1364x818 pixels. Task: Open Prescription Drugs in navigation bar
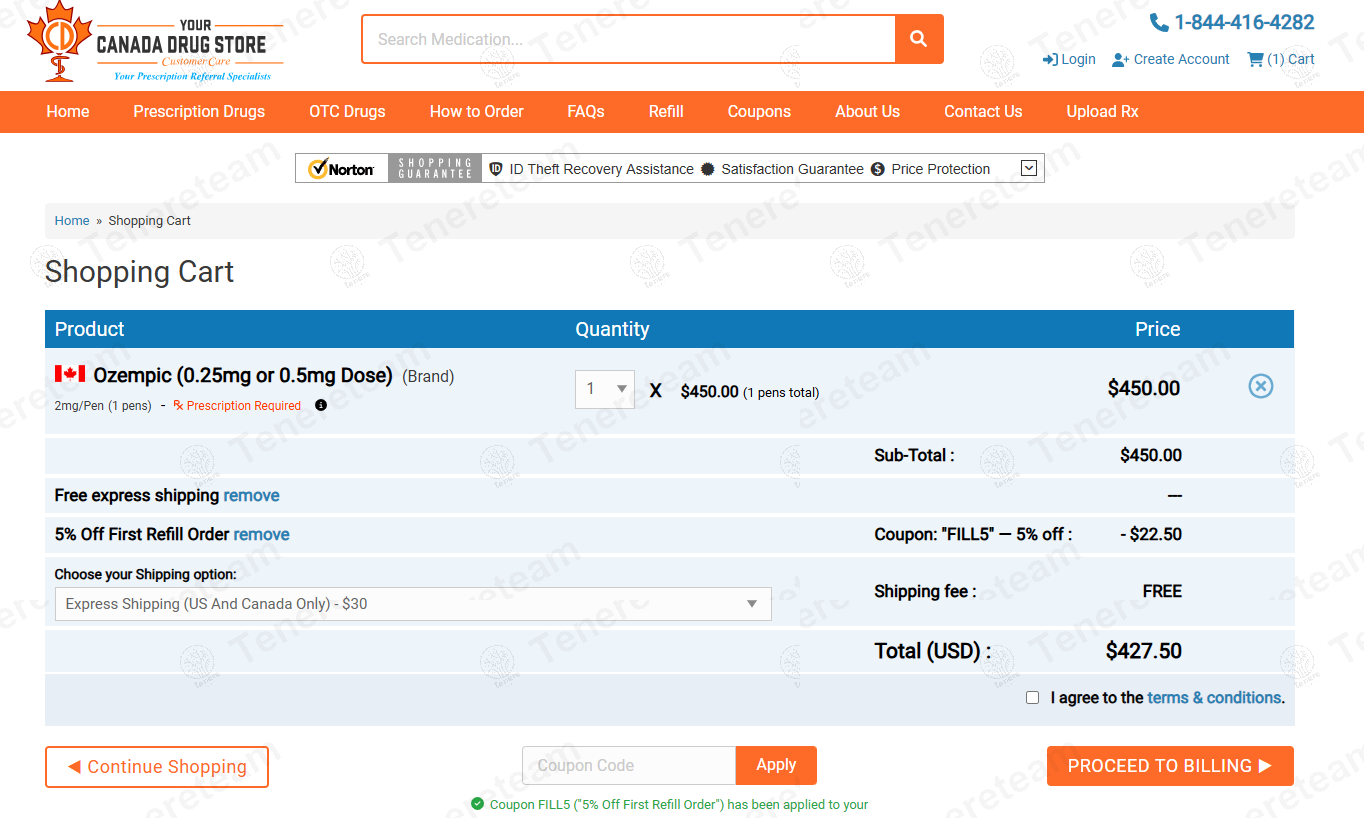point(199,112)
